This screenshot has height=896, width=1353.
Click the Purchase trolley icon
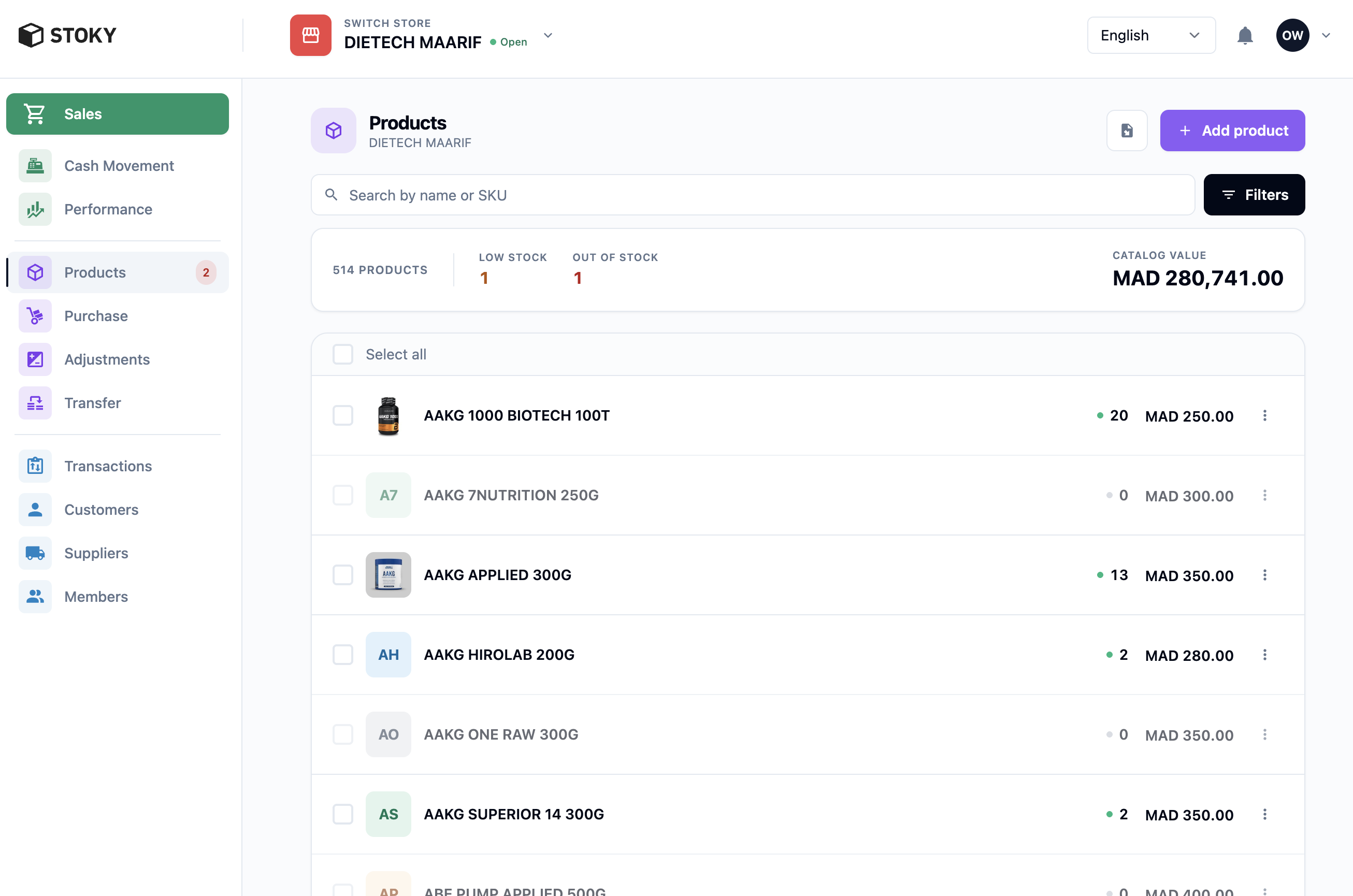point(35,316)
